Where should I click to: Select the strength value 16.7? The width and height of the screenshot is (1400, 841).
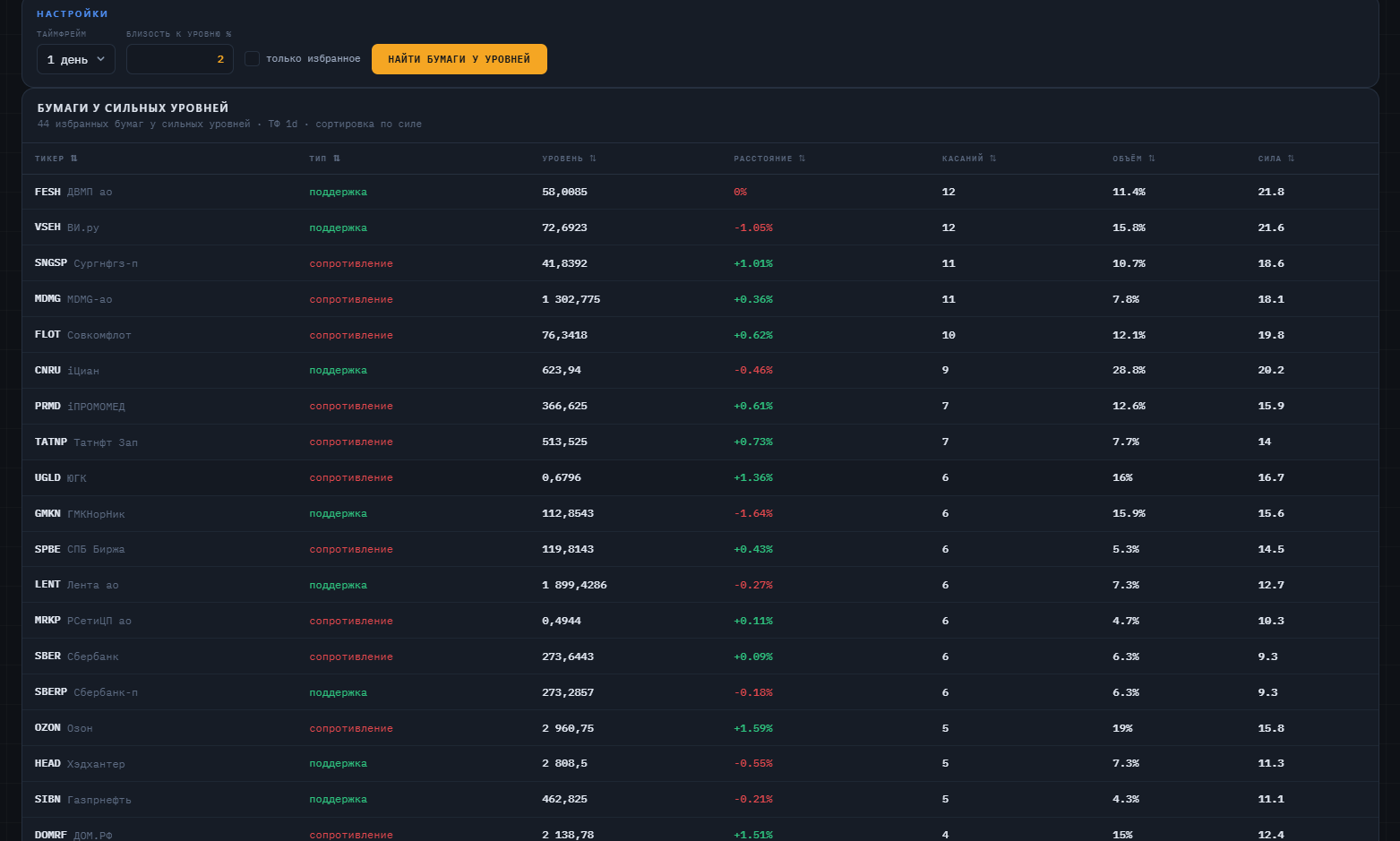pos(1271,477)
